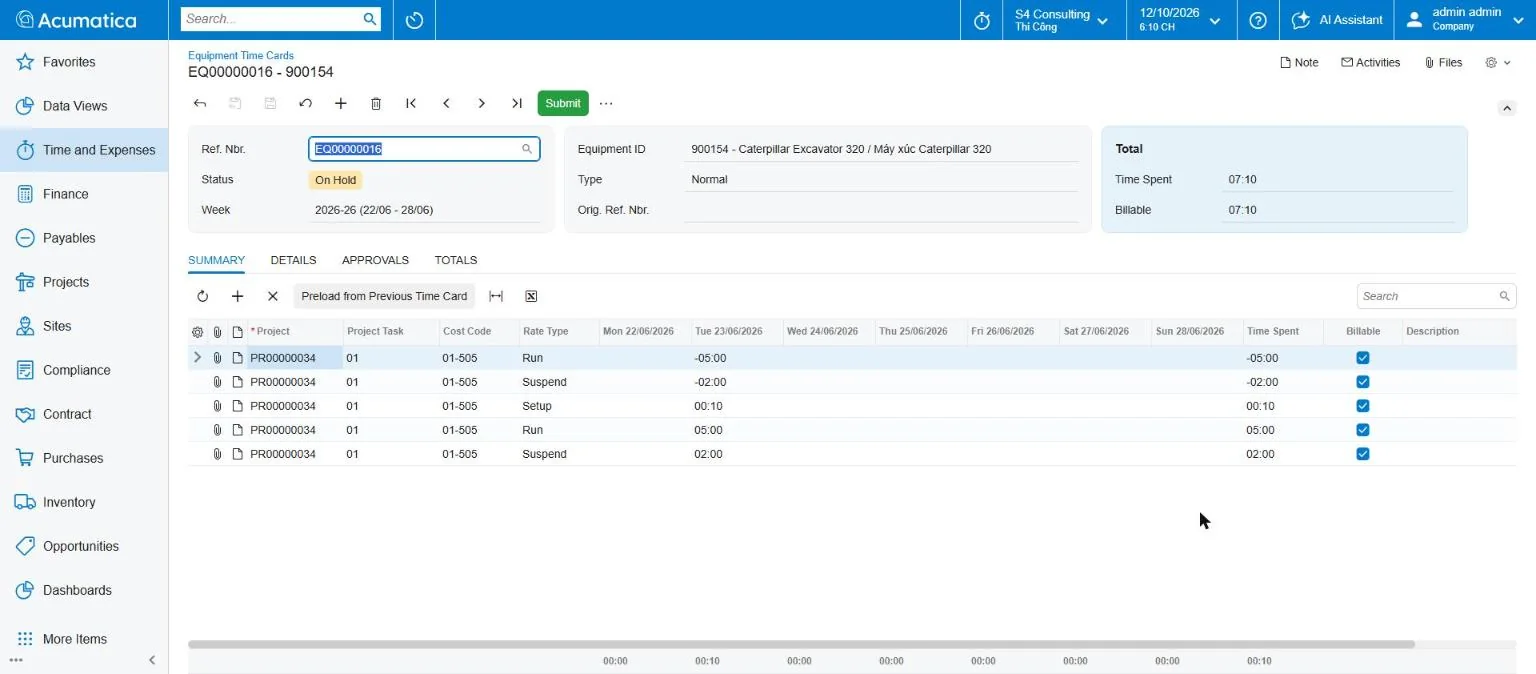Switch to the Totals tab
The width and height of the screenshot is (1536, 674).
coord(456,260)
